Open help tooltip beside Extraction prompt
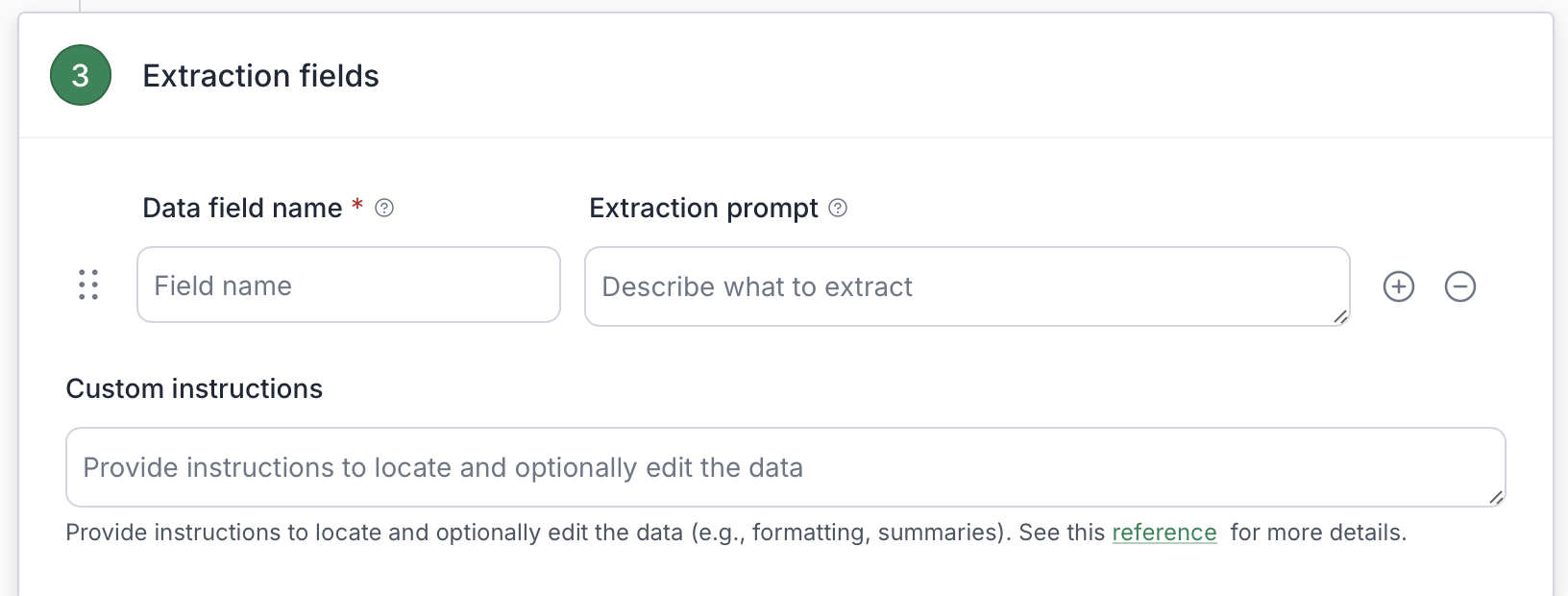The height and width of the screenshot is (596, 1568). 838,208
